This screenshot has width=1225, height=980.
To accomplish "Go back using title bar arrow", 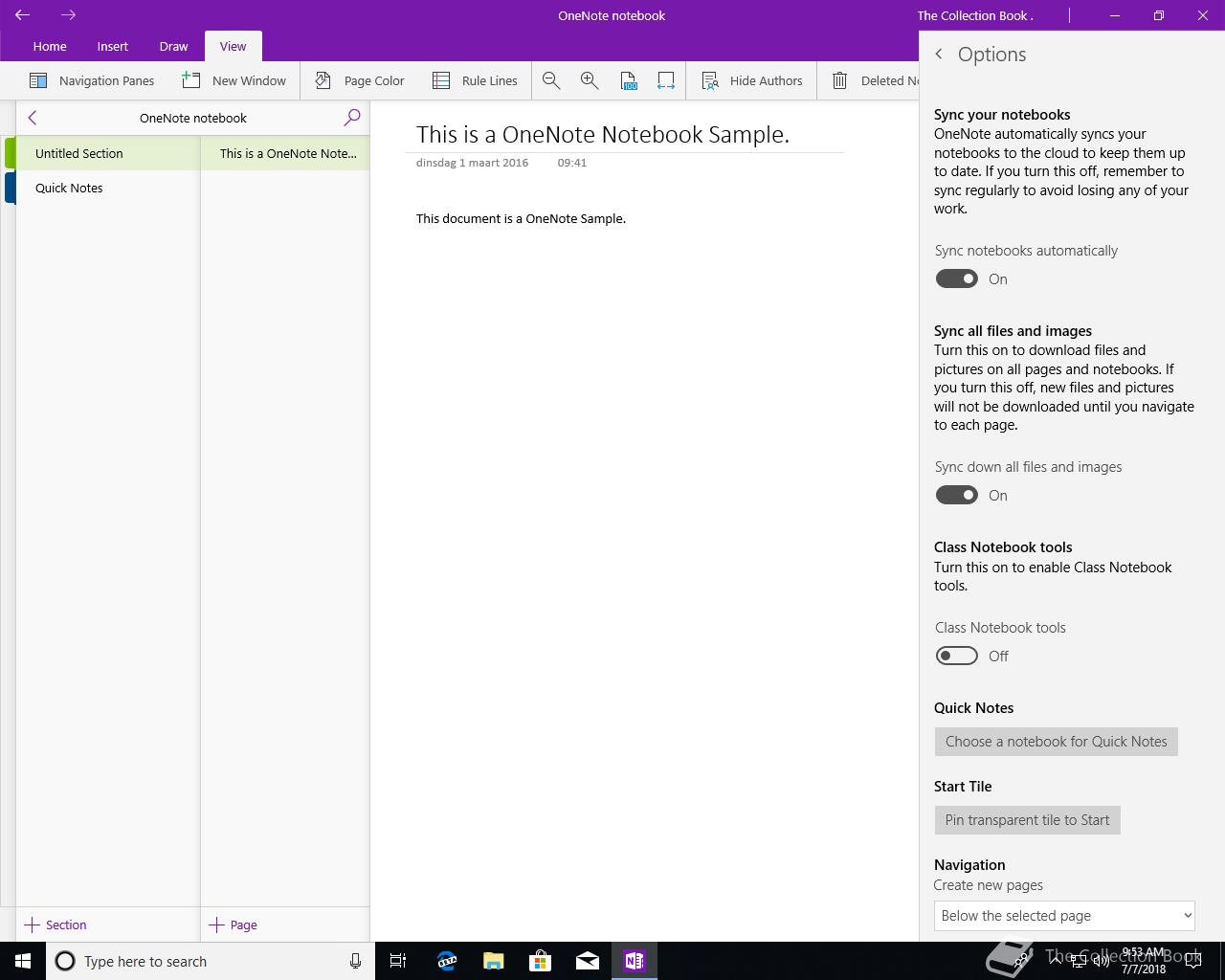I will (x=23, y=15).
